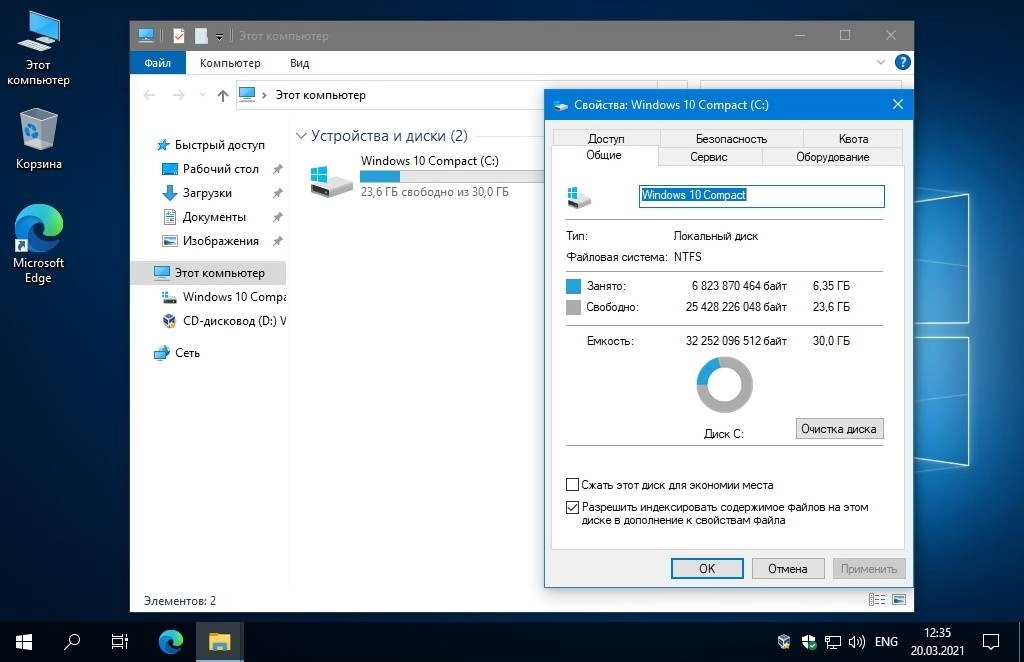Click the New folder quick access icon
1024x662 pixels.
click(x=201, y=36)
